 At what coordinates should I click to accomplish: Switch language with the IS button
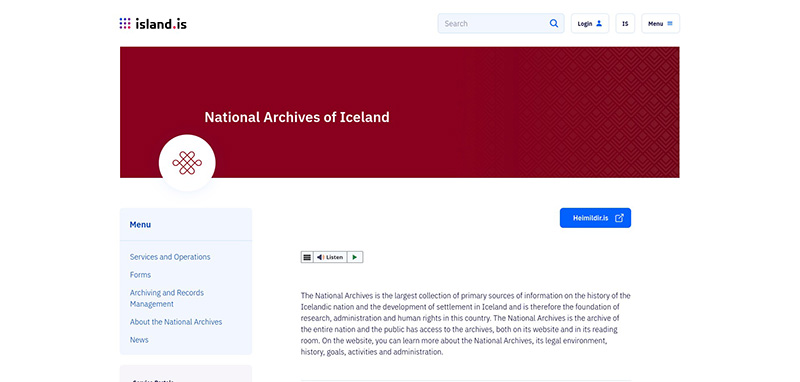pyautogui.click(x=625, y=23)
